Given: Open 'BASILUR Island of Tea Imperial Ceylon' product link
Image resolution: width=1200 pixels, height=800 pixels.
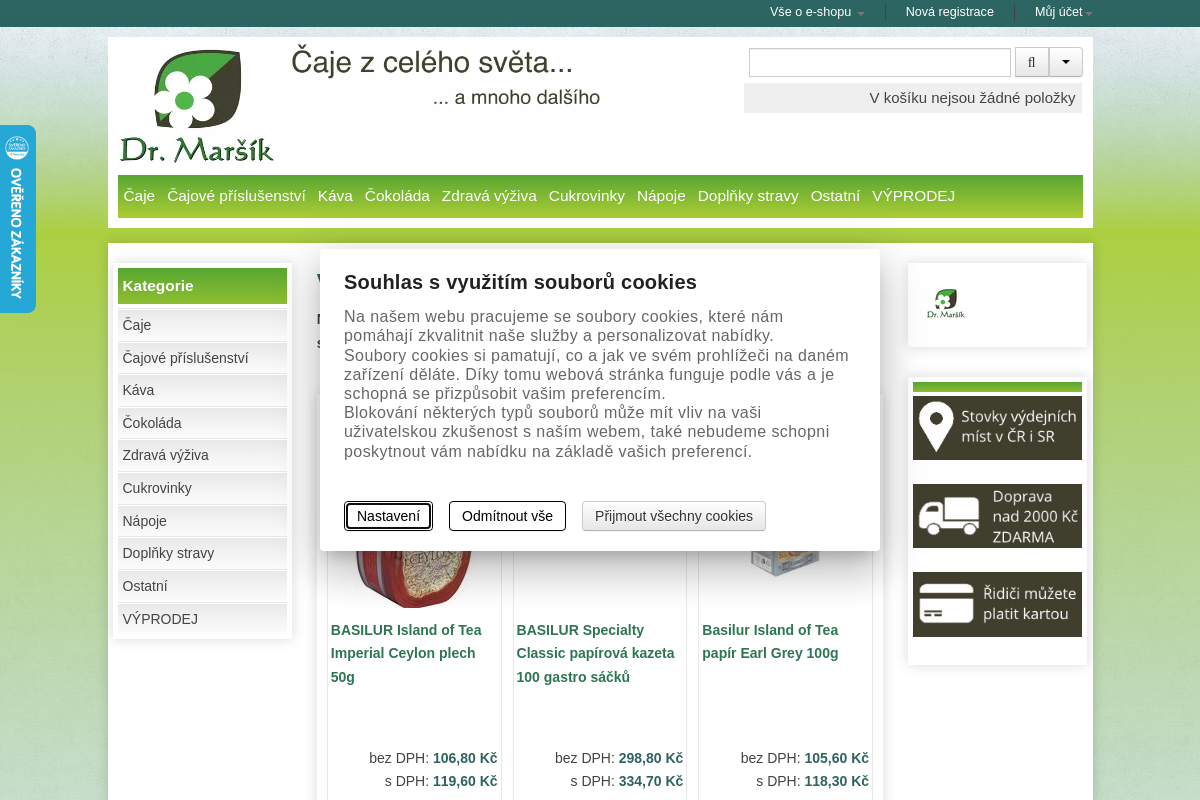Looking at the screenshot, I should [406, 653].
